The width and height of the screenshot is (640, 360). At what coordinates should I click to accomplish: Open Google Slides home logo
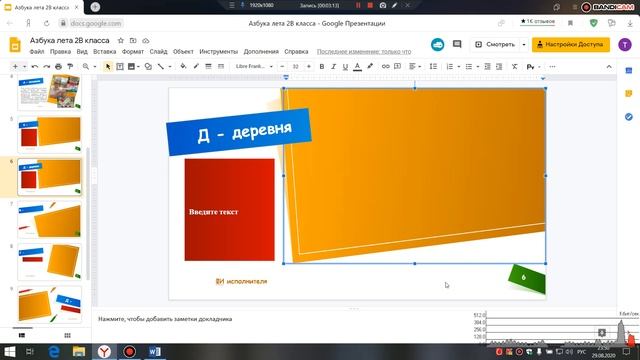coord(15,44)
